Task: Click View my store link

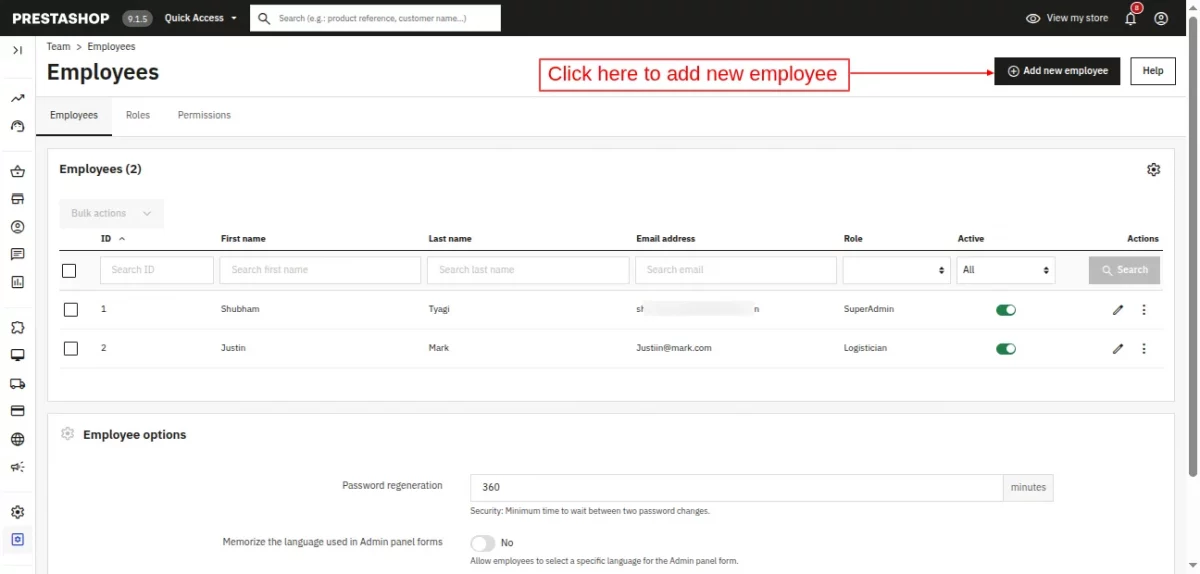Action: (1067, 18)
